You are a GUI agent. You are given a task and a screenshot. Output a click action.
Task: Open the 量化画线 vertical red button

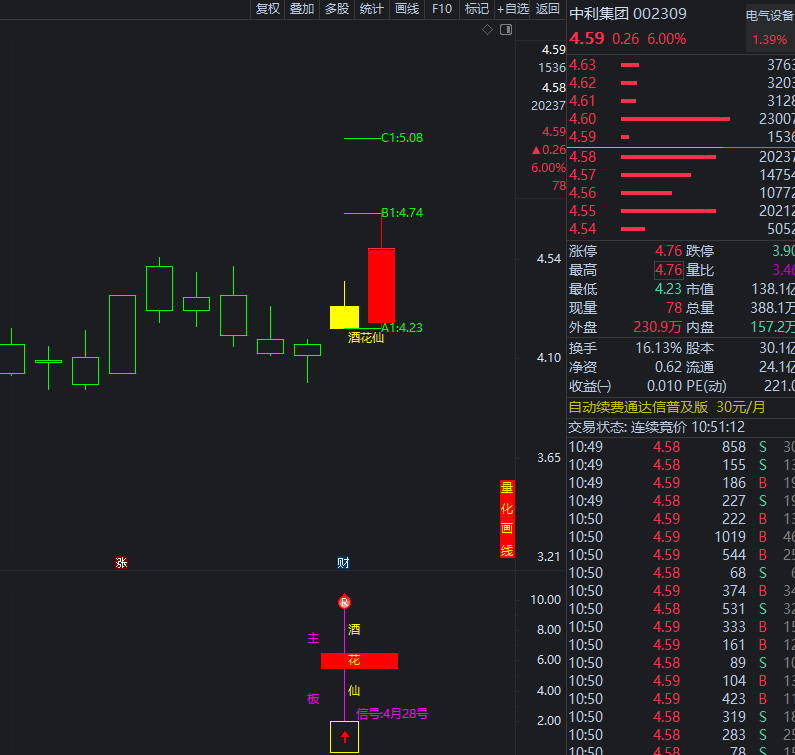tap(507, 519)
